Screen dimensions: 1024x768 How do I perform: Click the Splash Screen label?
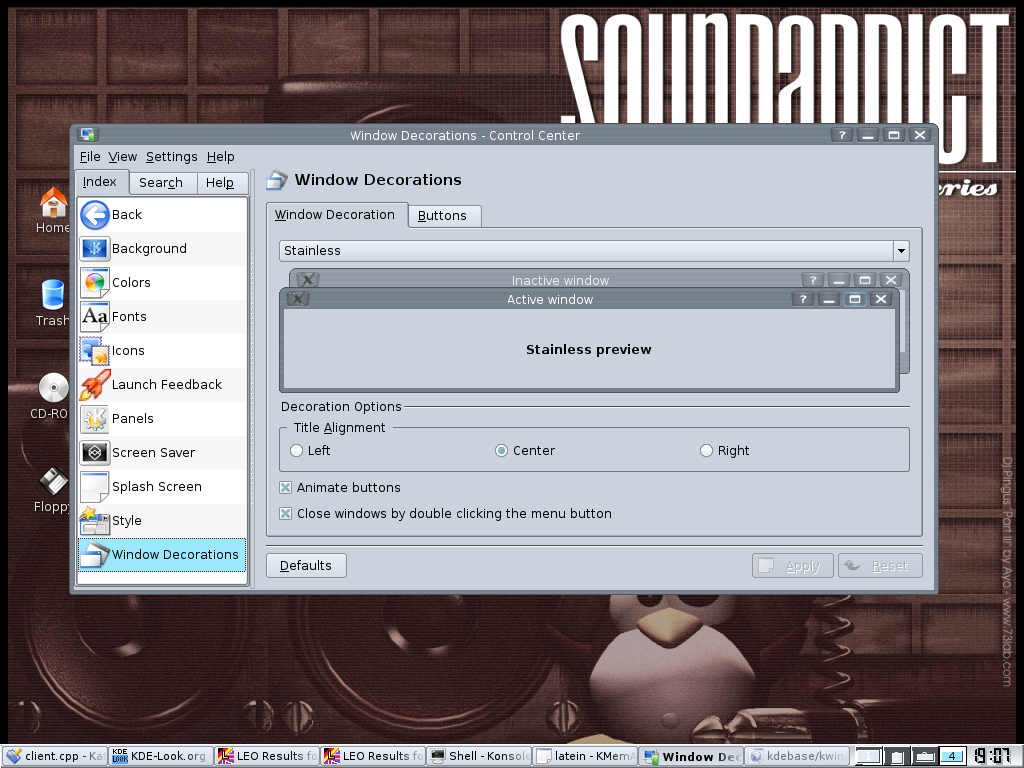tap(157, 487)
